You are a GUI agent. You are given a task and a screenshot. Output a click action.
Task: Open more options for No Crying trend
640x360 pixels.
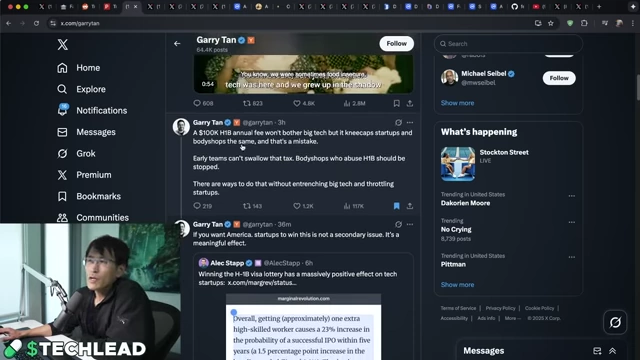pos(571,222)
